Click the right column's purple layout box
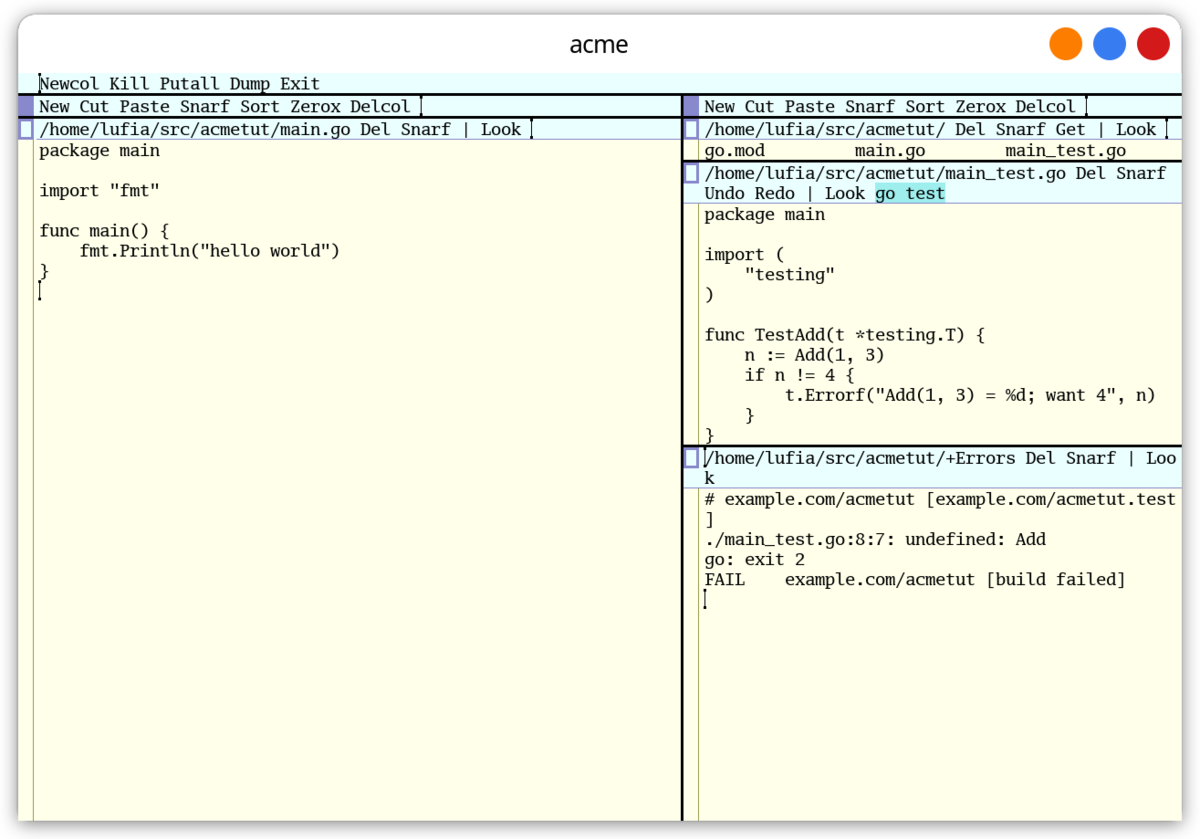The image size is (1200, 839). pos(691,106)
